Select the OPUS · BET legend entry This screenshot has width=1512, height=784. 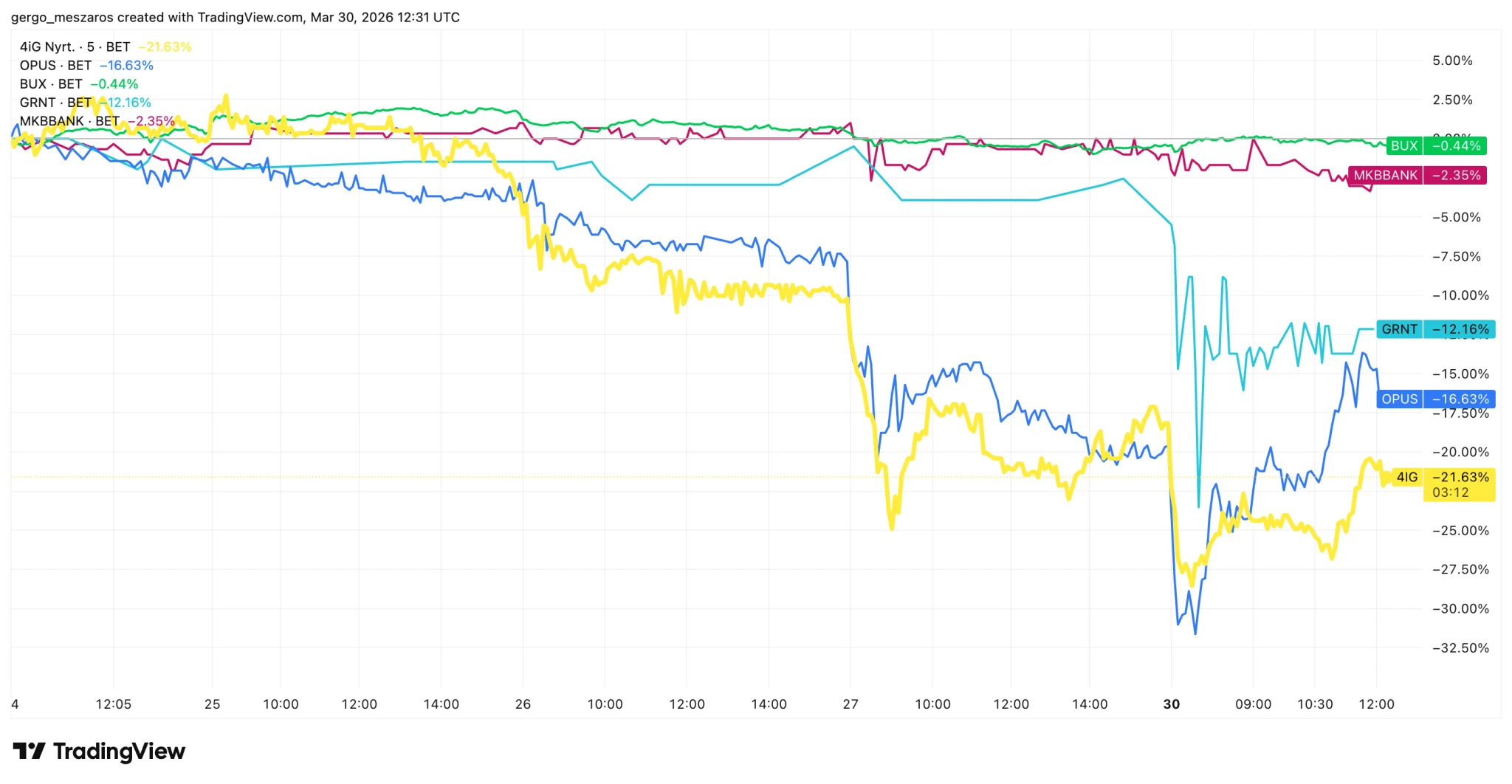pyautogui.click(x=55, y=66)
